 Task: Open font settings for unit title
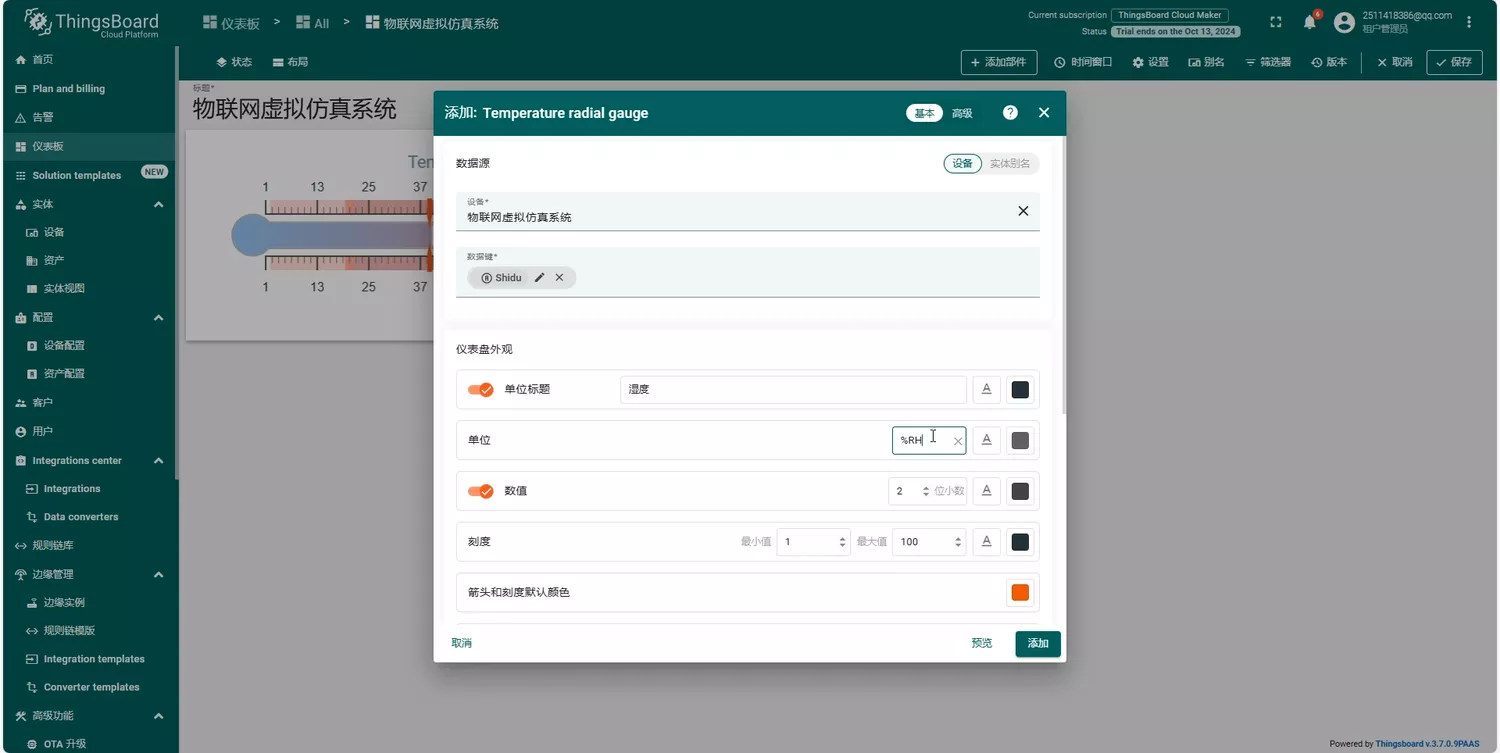coord(986,390)
